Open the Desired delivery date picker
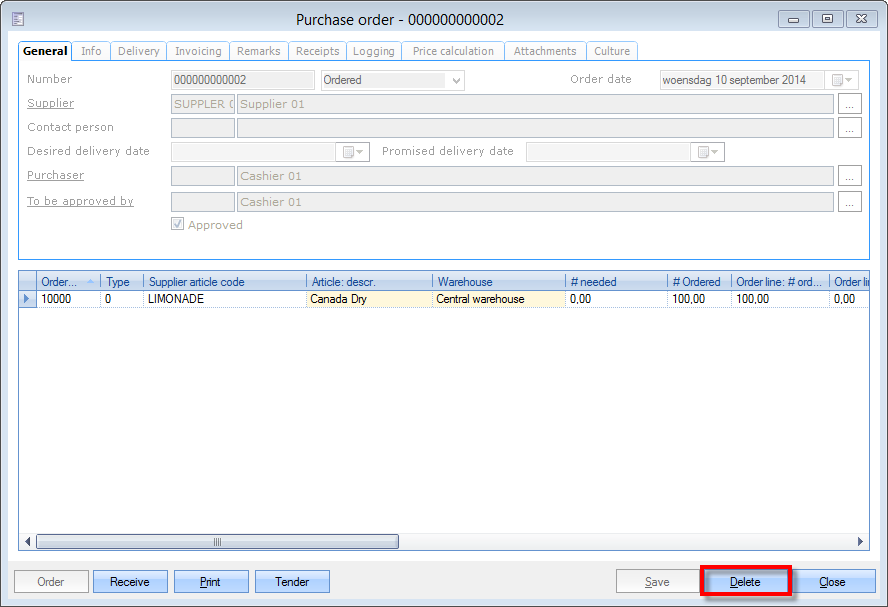This screenshot has width=888, height=607. coord(354,152)
